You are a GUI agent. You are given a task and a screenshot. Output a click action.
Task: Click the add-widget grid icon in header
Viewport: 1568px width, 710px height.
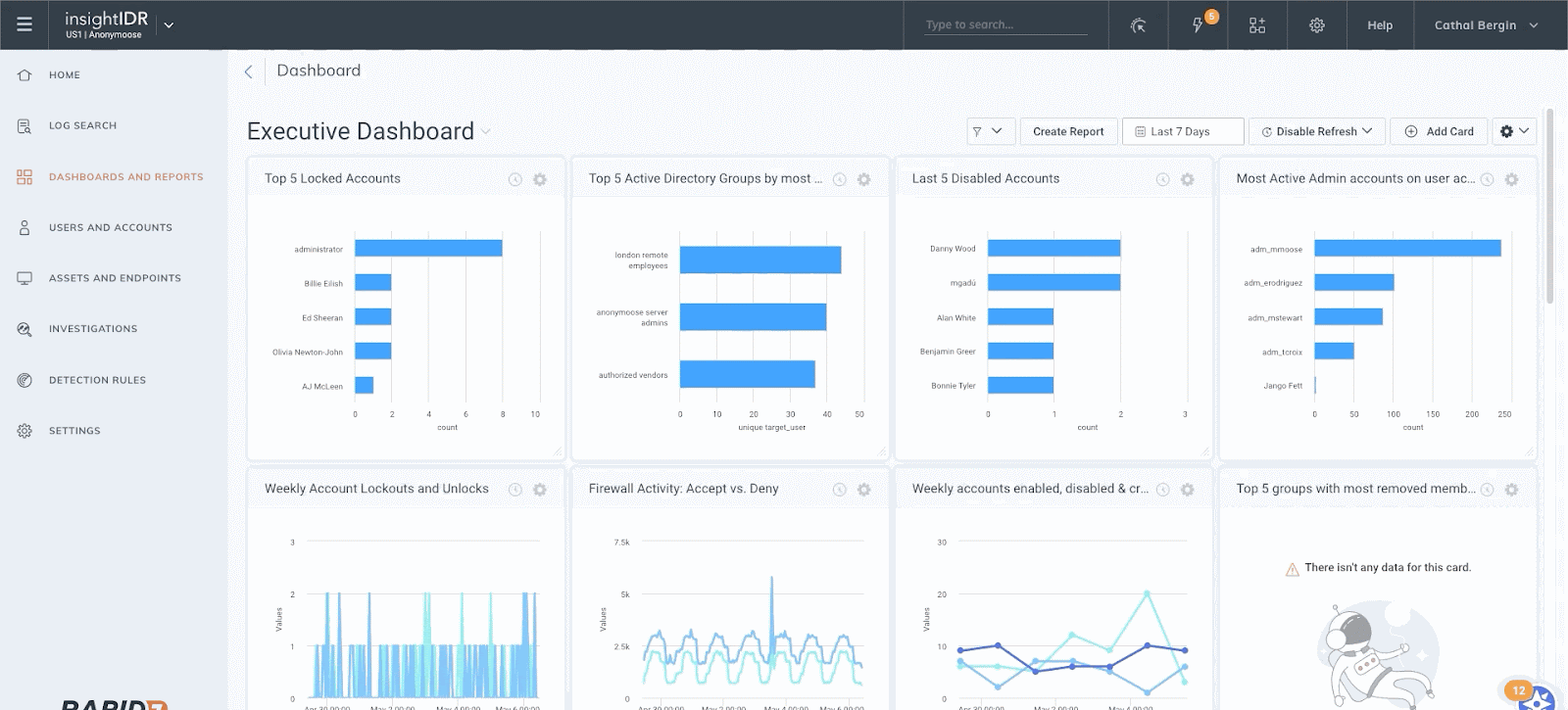1257,25
